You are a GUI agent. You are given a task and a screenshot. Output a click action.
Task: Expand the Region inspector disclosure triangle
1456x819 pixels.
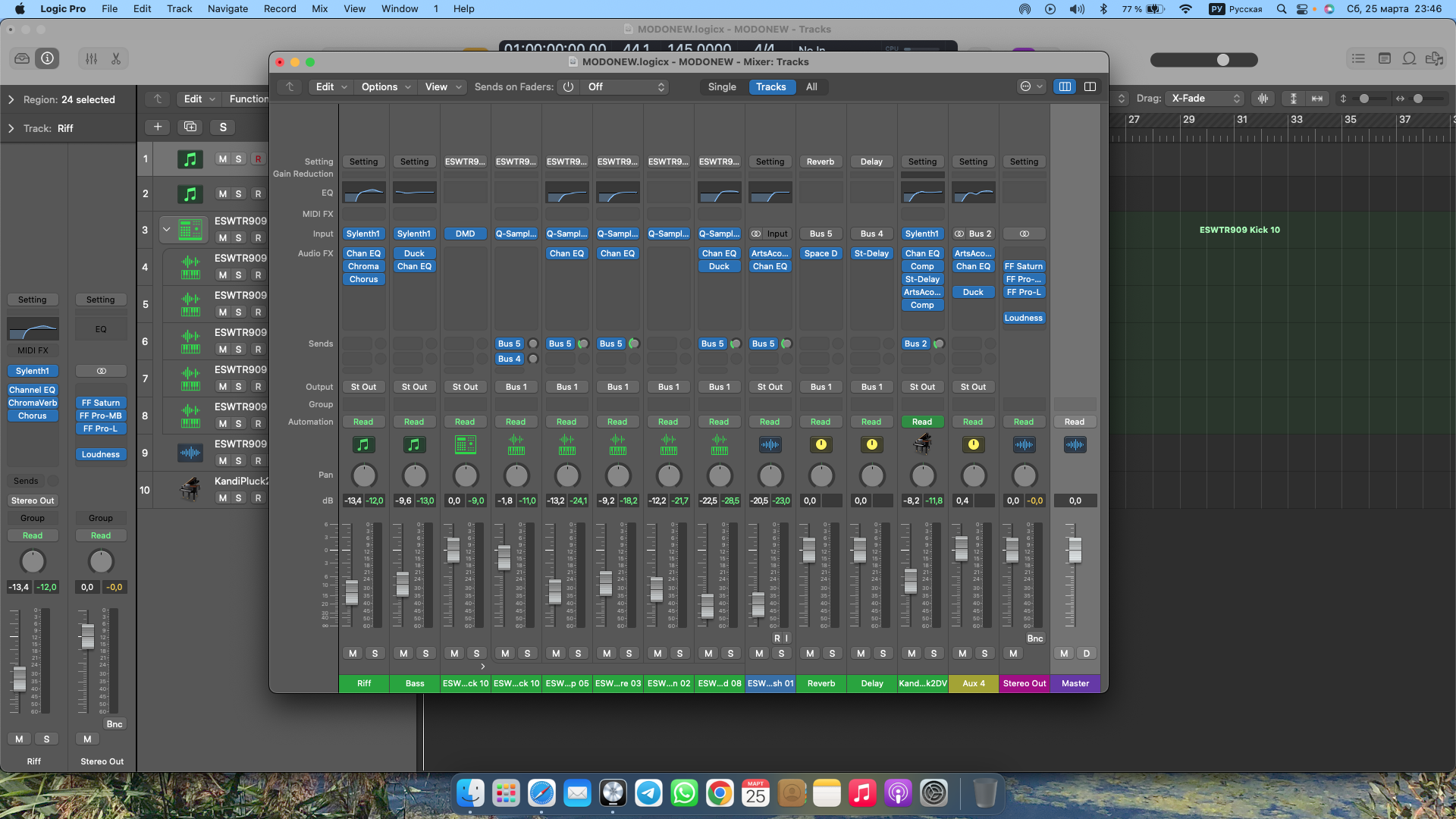pos(11,99)
